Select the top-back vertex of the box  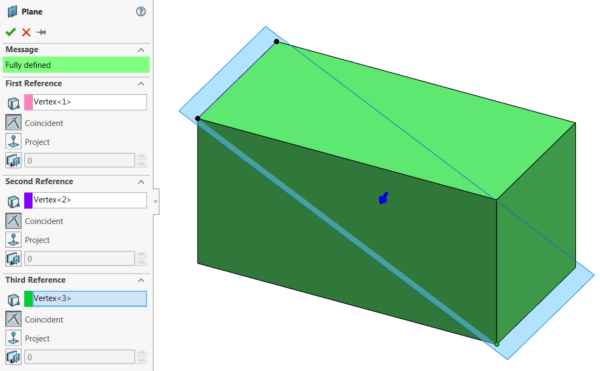point(276,41)
